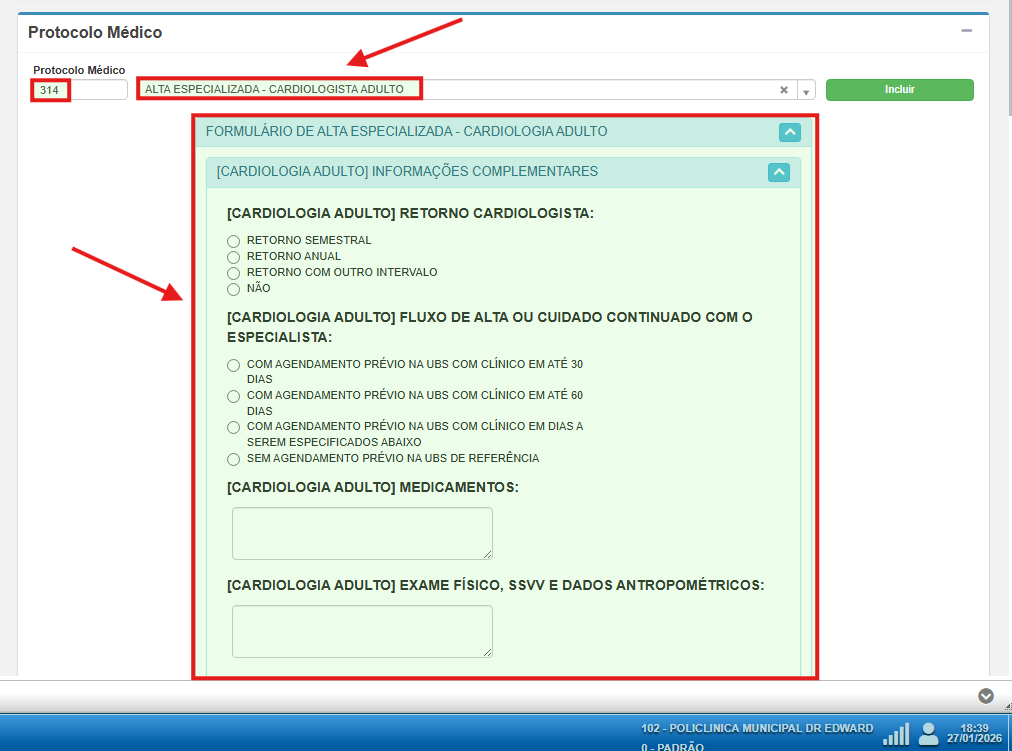Focus the Medicamentos text area
Image resolution: width=1012 pixels, height=751 pixels.
[362, 533]
